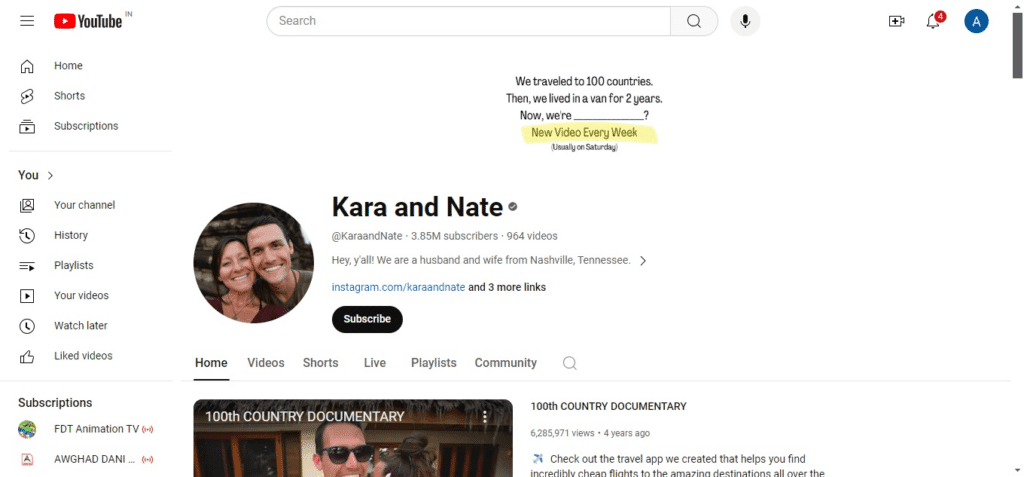This screenshot has height=477, width=1024.
Task: Open notifications bell
Action: (x=933, y=22)
